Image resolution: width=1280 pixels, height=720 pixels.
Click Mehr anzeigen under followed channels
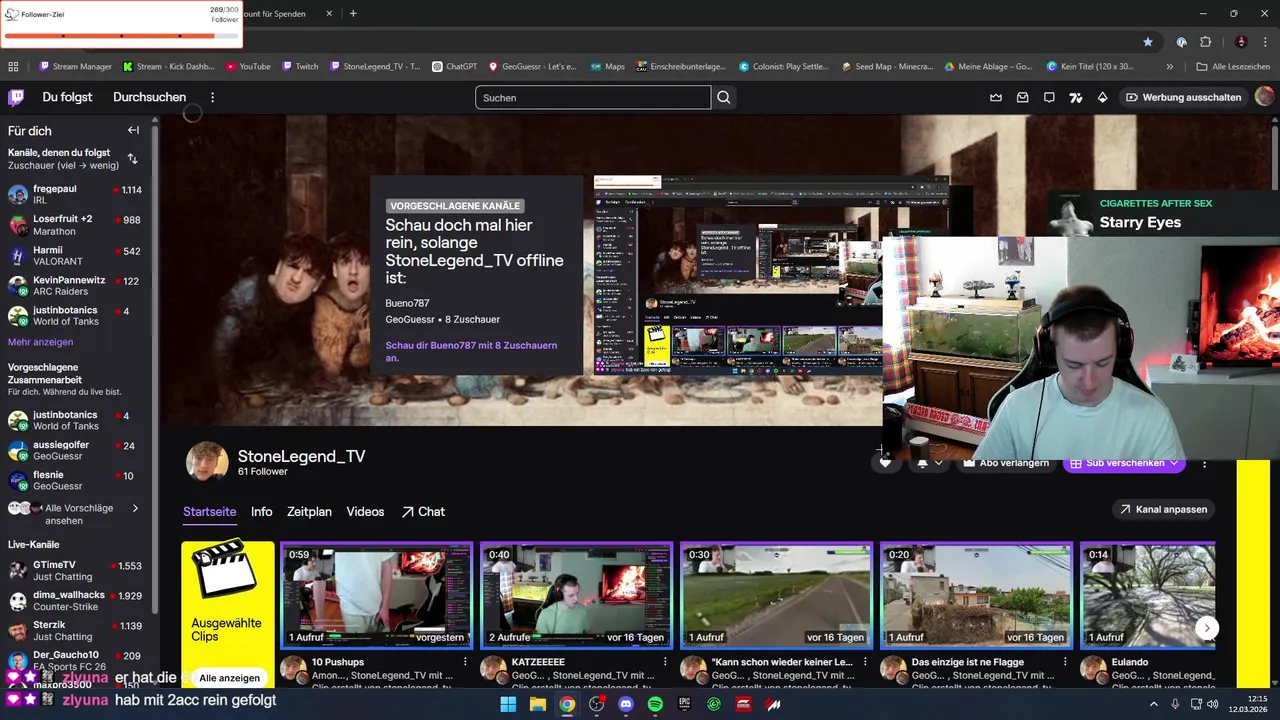coord(40,342)
